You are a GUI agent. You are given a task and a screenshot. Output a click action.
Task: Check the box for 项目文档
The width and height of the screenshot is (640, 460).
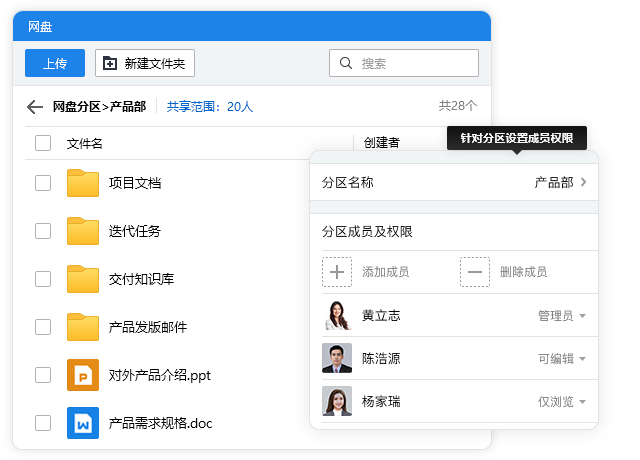[x=43, y=183]
